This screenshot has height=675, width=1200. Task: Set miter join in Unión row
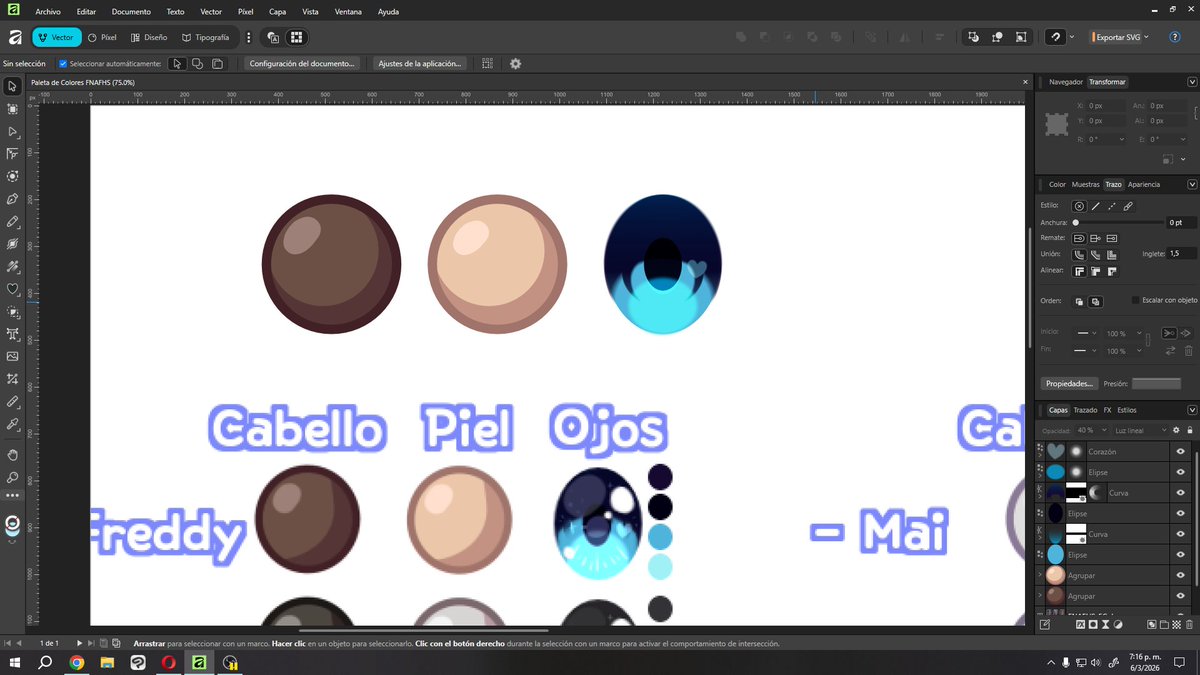tap(1111, 255)
